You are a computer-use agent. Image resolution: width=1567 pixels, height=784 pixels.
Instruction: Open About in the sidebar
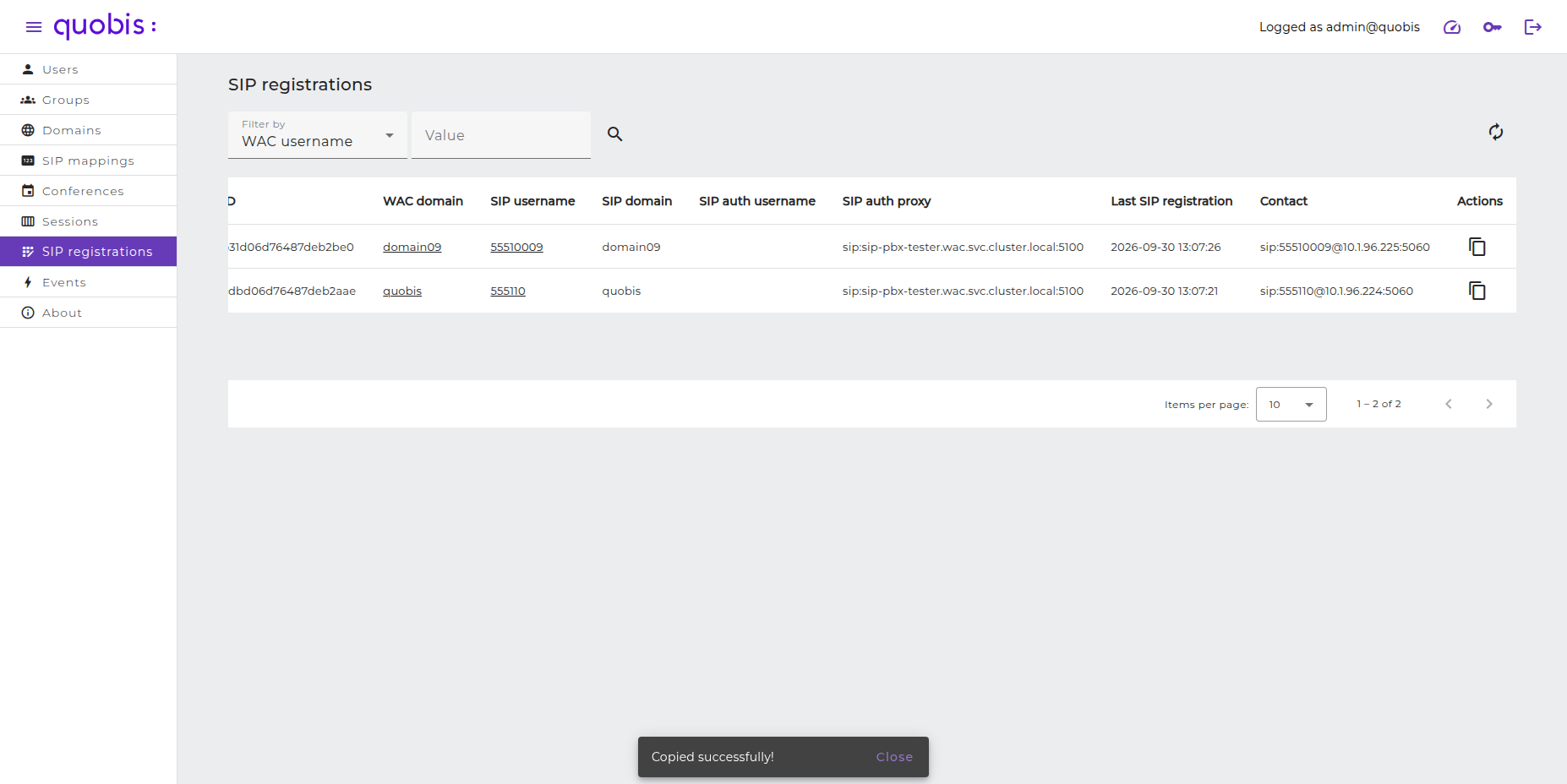tap(89, 313)
